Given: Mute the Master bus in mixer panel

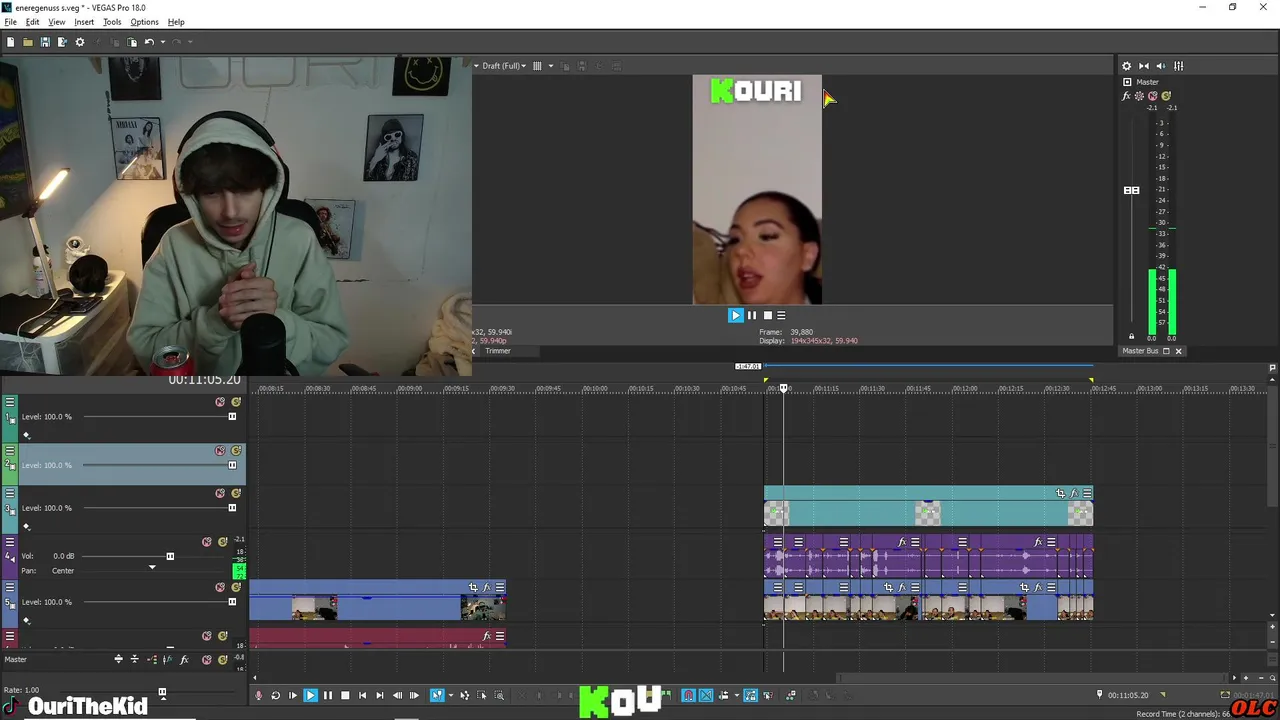Looking at the screenshot, I should 1152,96.
